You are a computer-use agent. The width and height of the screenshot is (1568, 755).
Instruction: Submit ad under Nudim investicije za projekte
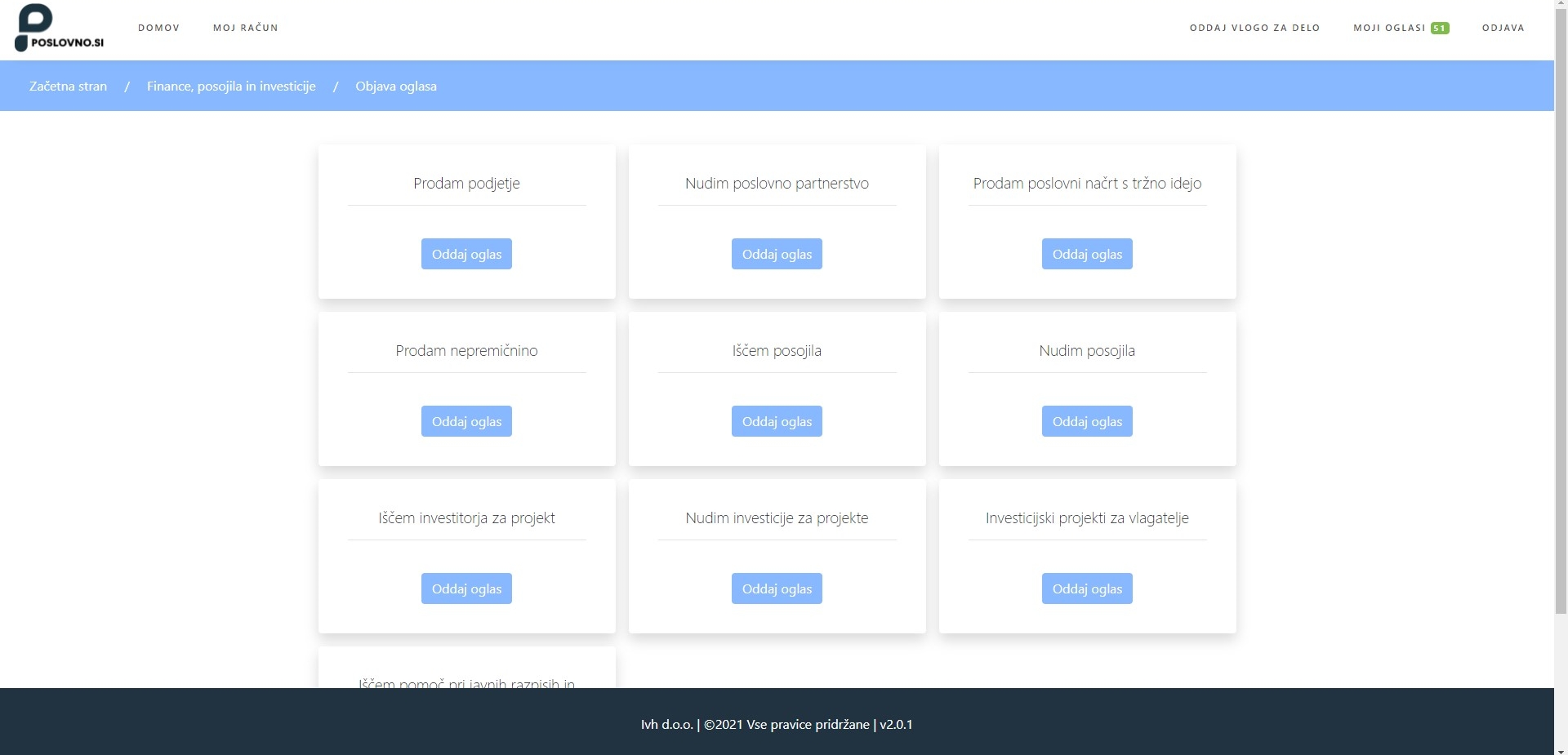pyautogui.click(x=777, y=588)
